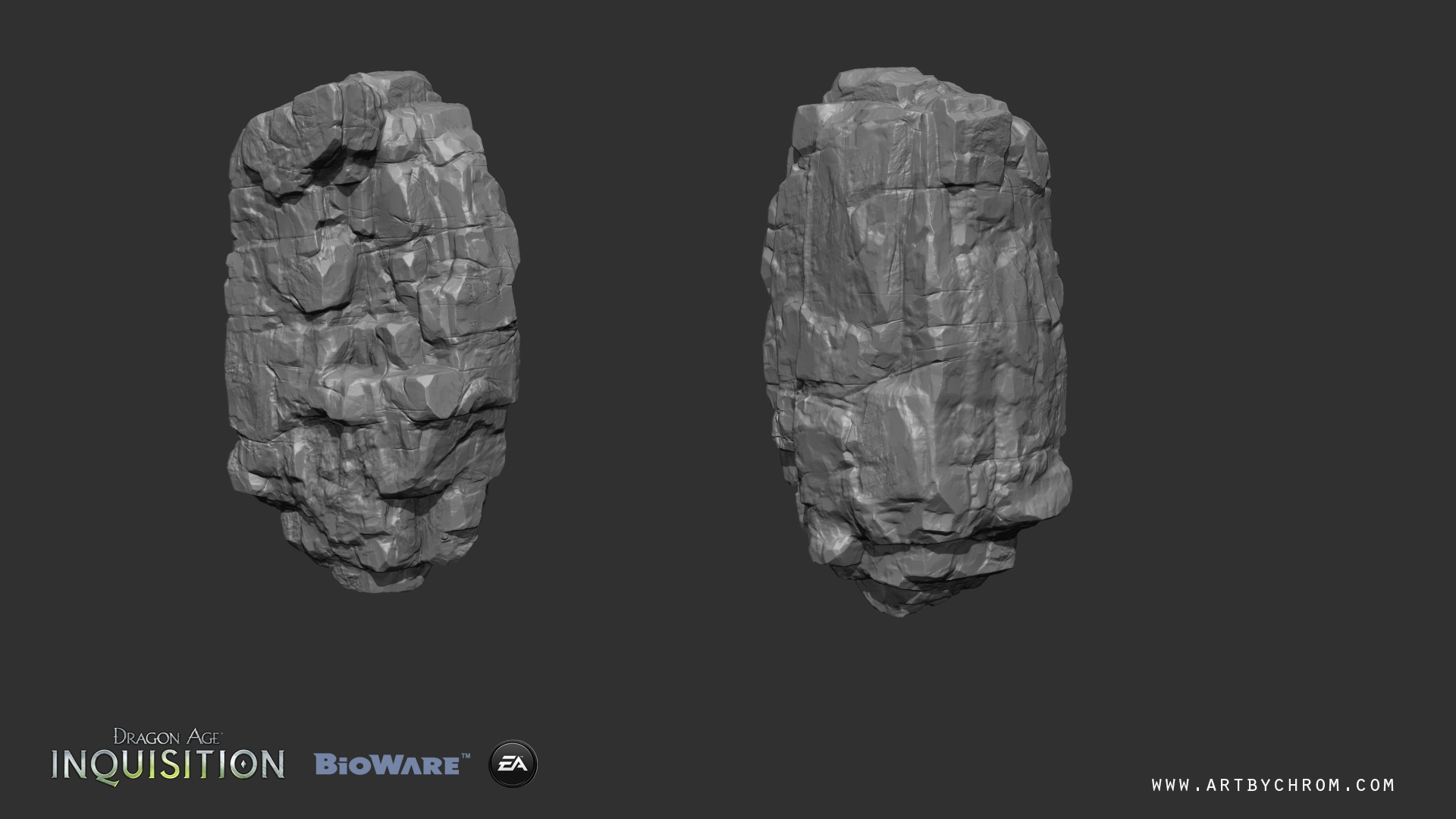
Task: Select the left rock sculpt render
Action: point(372,331)
